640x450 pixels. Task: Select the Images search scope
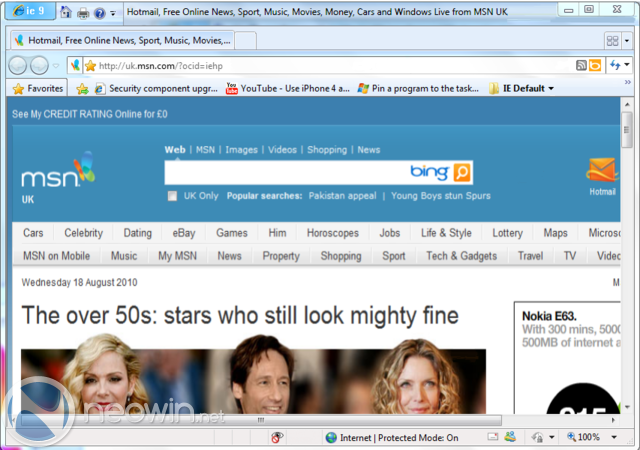[x=241, y=150]
